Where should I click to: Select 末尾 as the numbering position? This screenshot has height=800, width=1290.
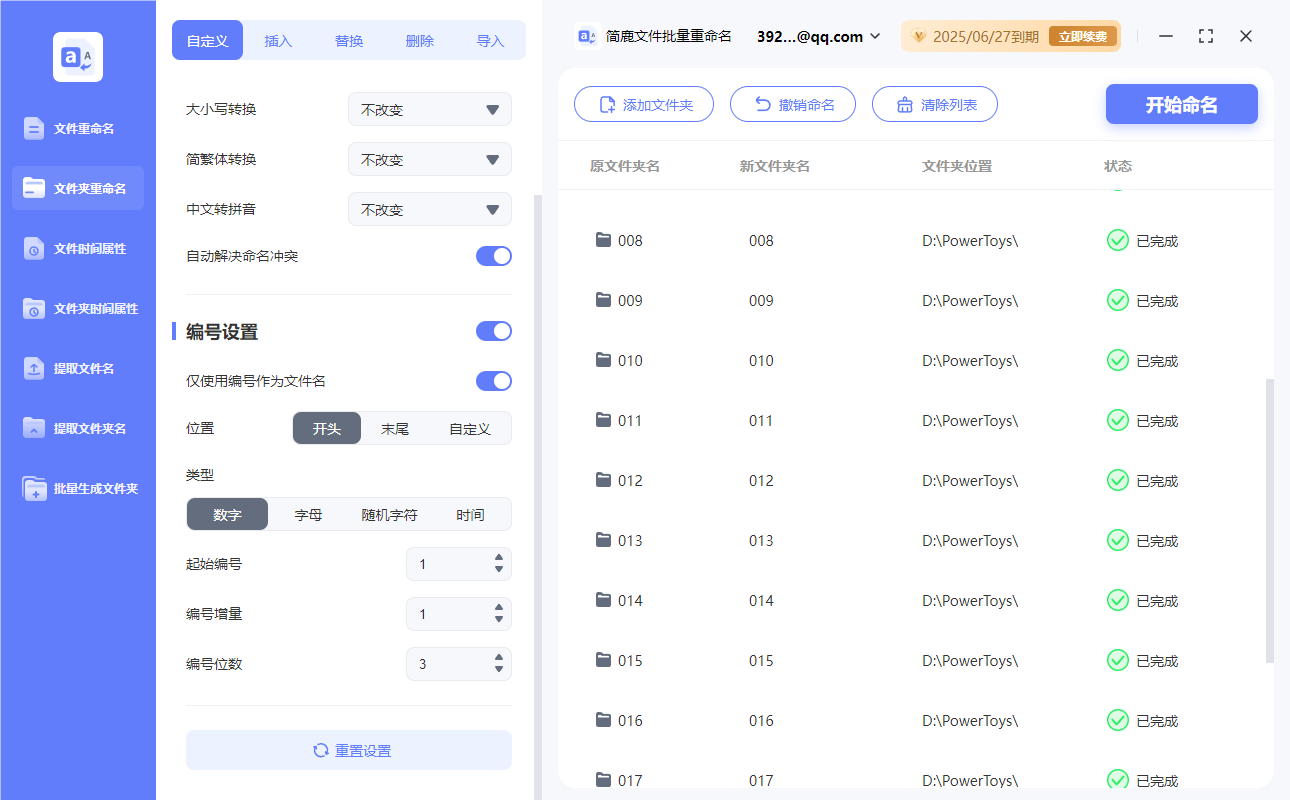tap(397, 427)
